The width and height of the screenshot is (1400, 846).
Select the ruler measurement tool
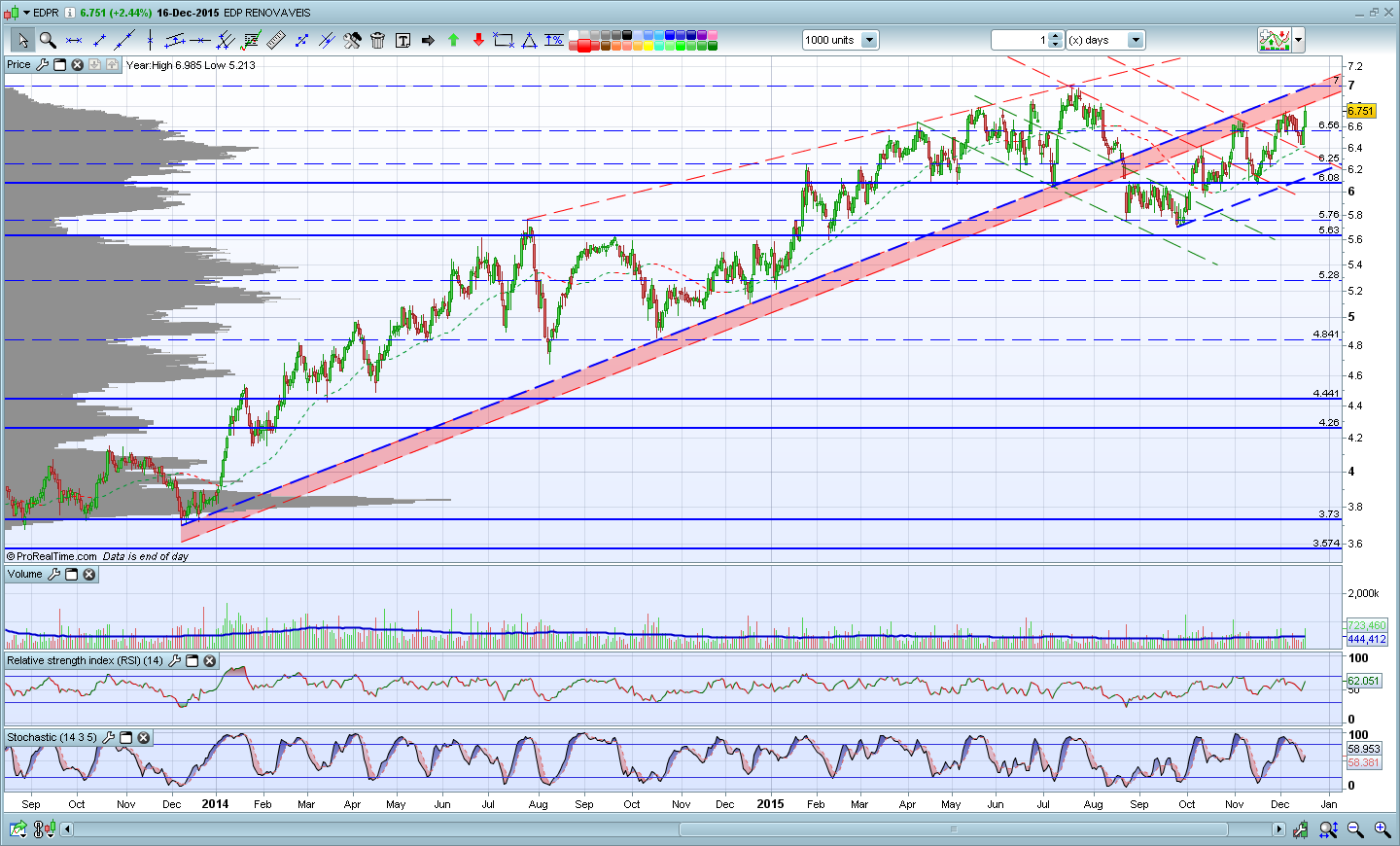[x=276, y=40]
